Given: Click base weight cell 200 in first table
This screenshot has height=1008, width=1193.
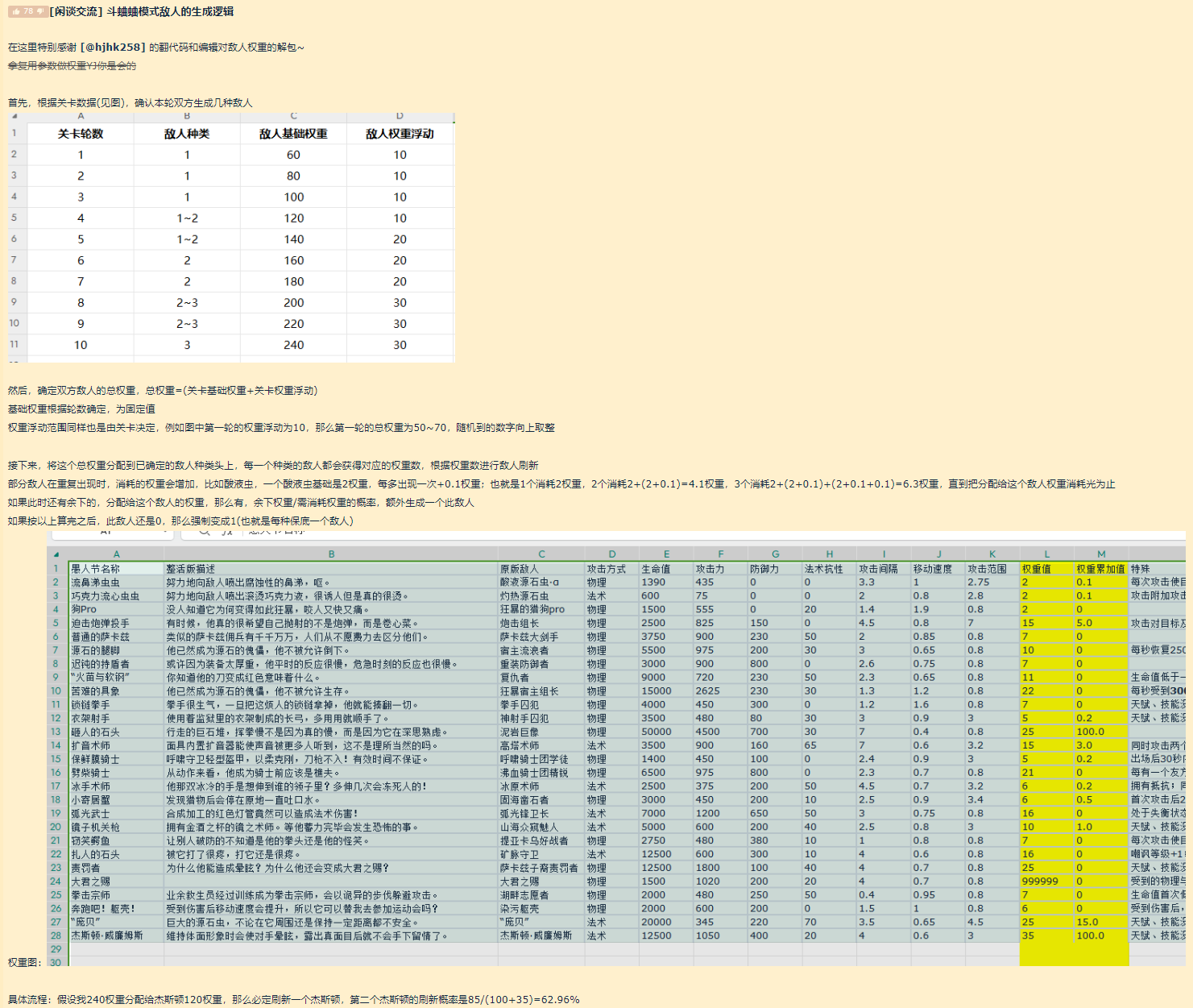Looking at the screenshot, I should [293, 303].
